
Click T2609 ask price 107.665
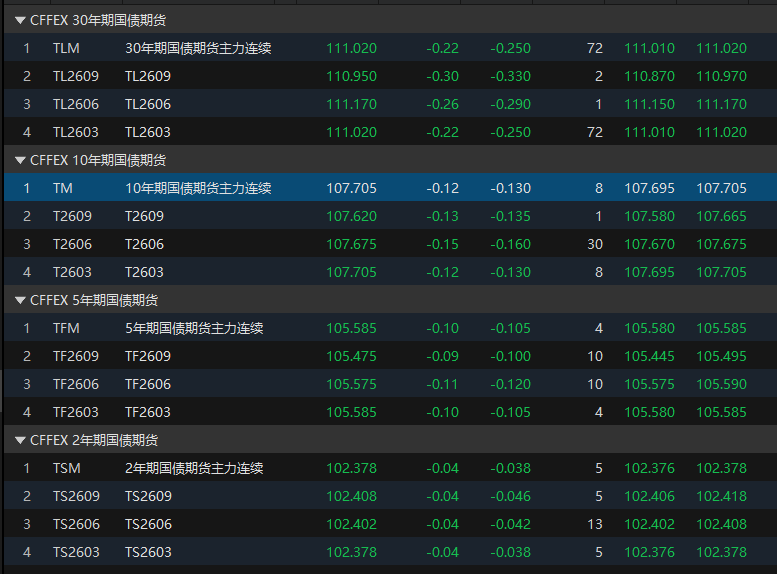click(722, 216)
